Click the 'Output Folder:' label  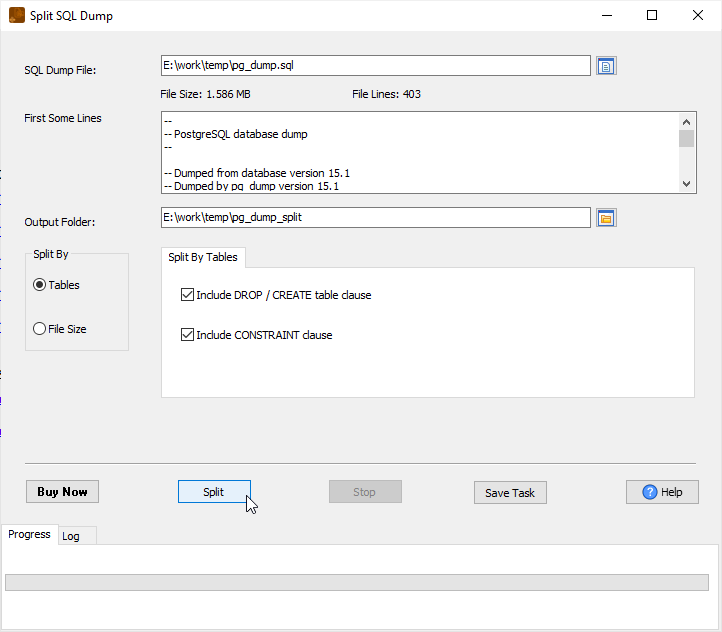click(x=60, y=222)
